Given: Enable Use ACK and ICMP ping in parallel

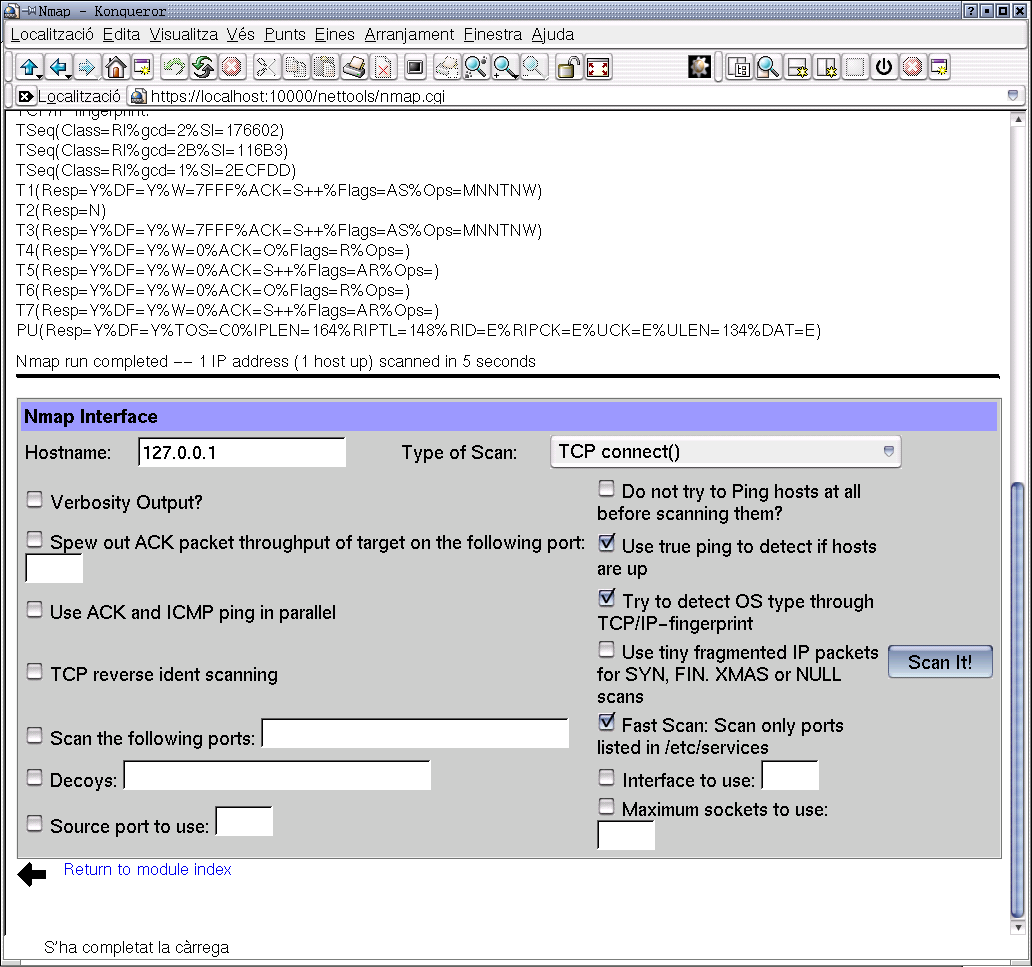Looking at the screenshot, I should [34, 610].
